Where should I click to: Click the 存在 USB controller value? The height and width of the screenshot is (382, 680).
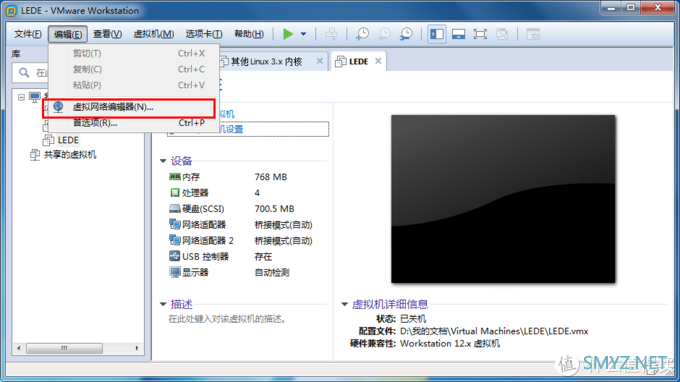263,257
